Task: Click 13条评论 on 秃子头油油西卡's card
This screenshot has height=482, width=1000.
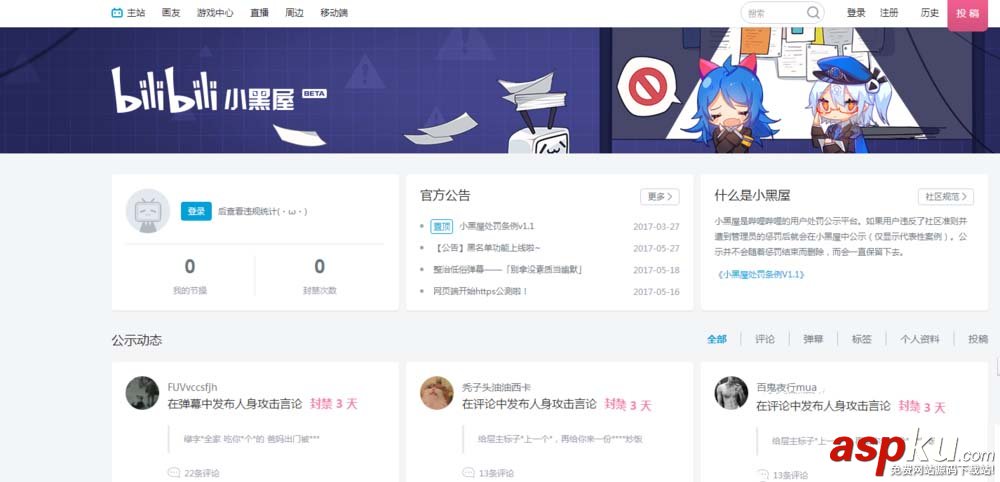Action: 496,473
